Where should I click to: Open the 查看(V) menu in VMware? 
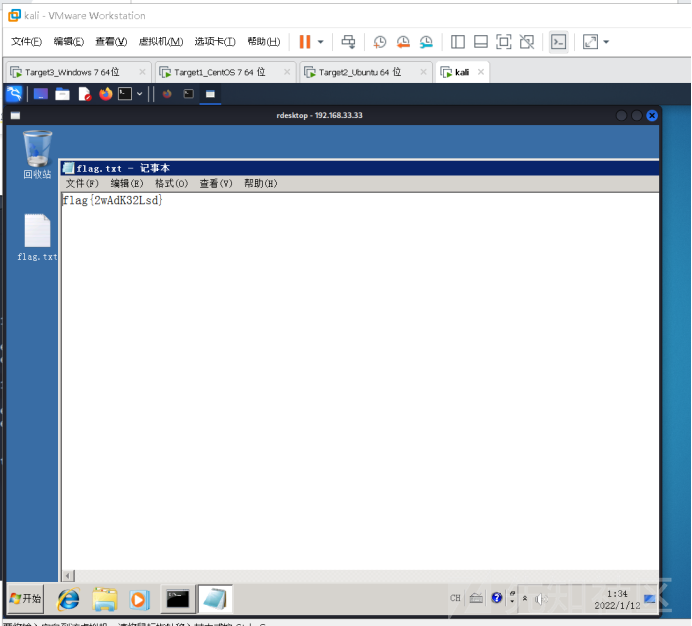[x=111, y=41]
